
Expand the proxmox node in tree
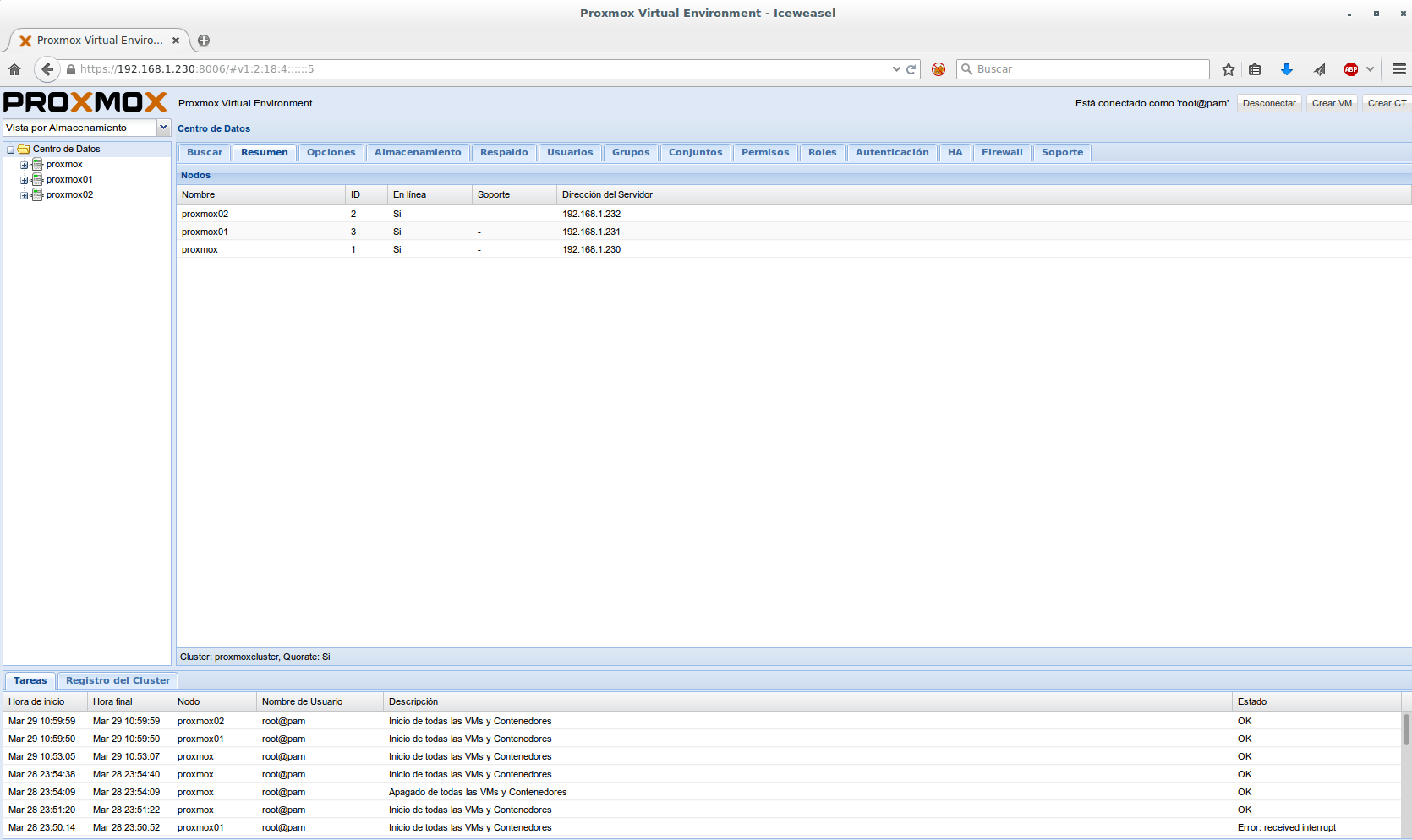click(25, 165)
